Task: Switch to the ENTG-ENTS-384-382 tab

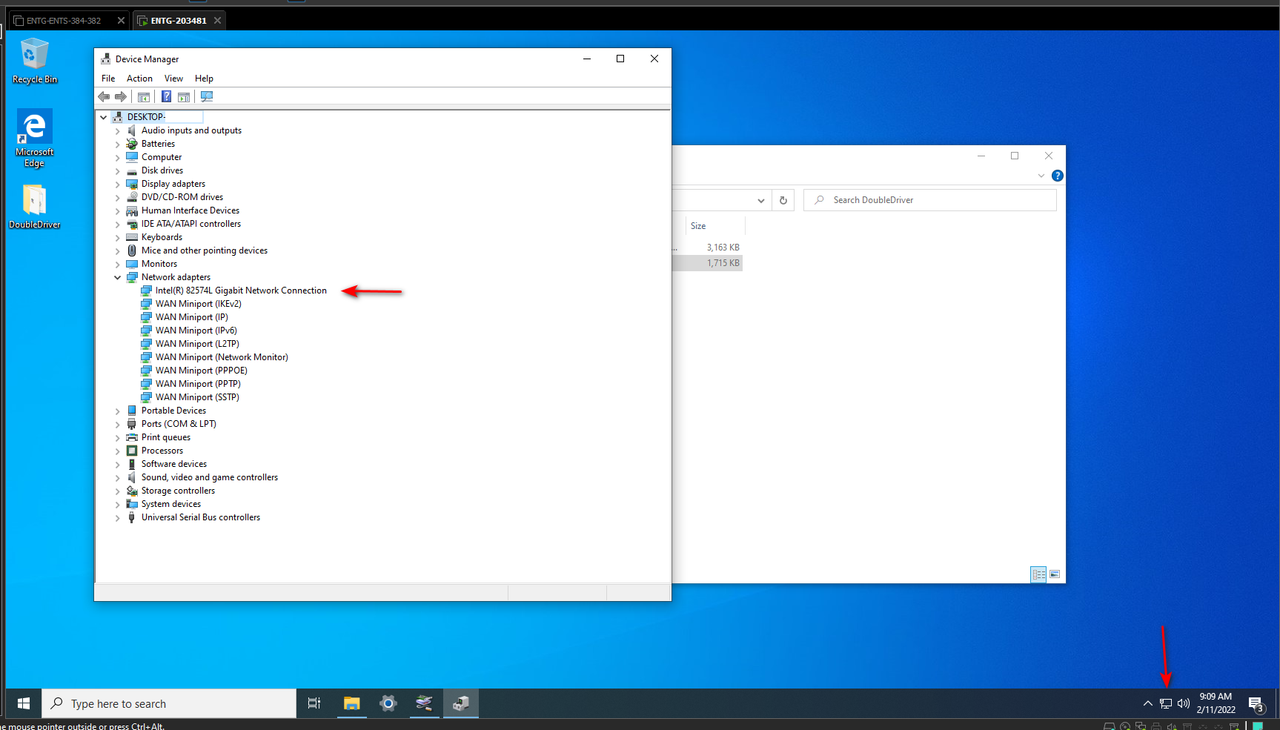Action: click(x=70, y=21)
